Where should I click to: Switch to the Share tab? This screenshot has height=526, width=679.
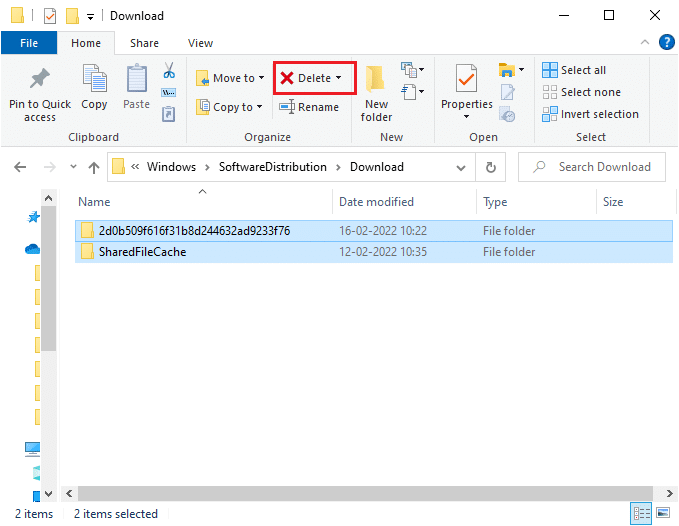click(x=144, y=43)
